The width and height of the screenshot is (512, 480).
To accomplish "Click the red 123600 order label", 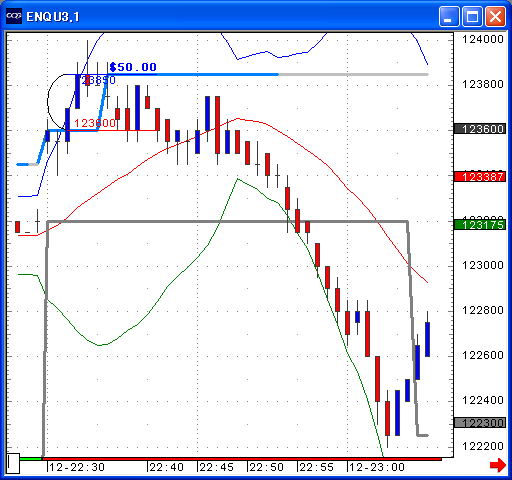I will (x=95, y=123).
